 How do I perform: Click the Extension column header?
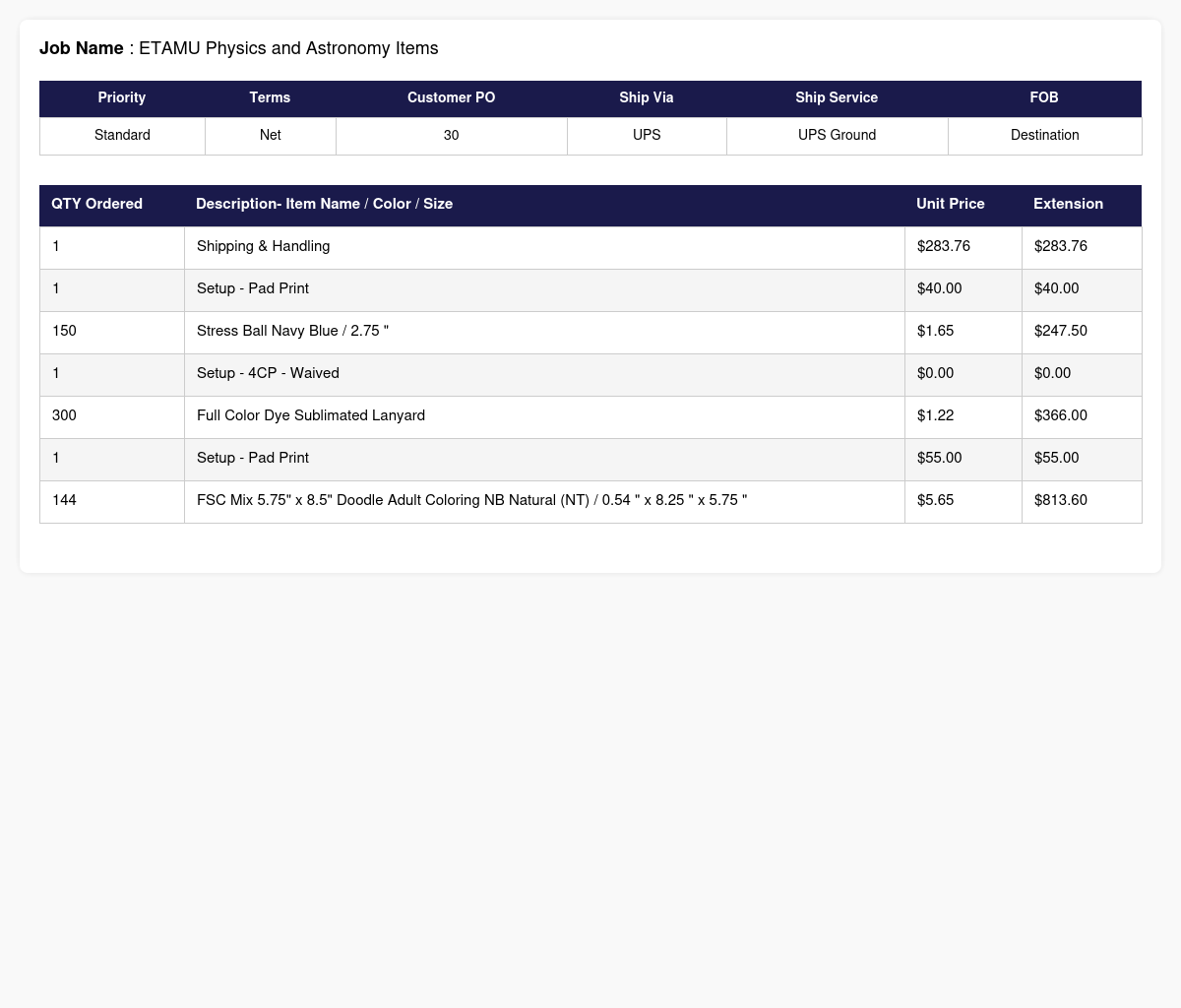pyautogui.click(x=1068, y=204)
